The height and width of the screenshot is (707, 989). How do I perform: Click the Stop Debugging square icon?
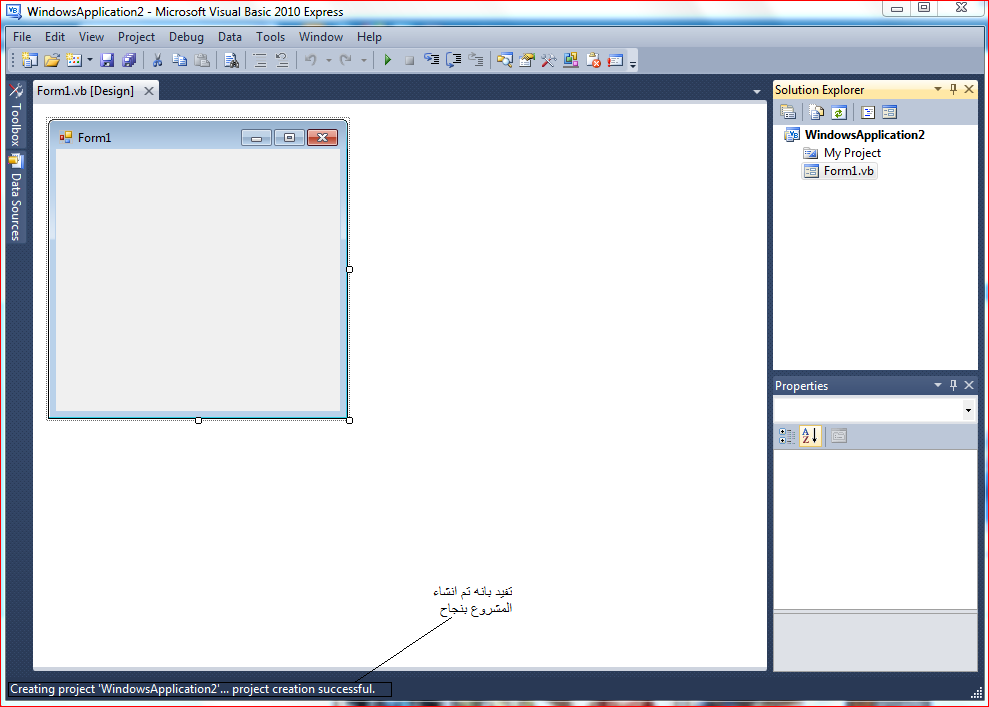(409, 60)
